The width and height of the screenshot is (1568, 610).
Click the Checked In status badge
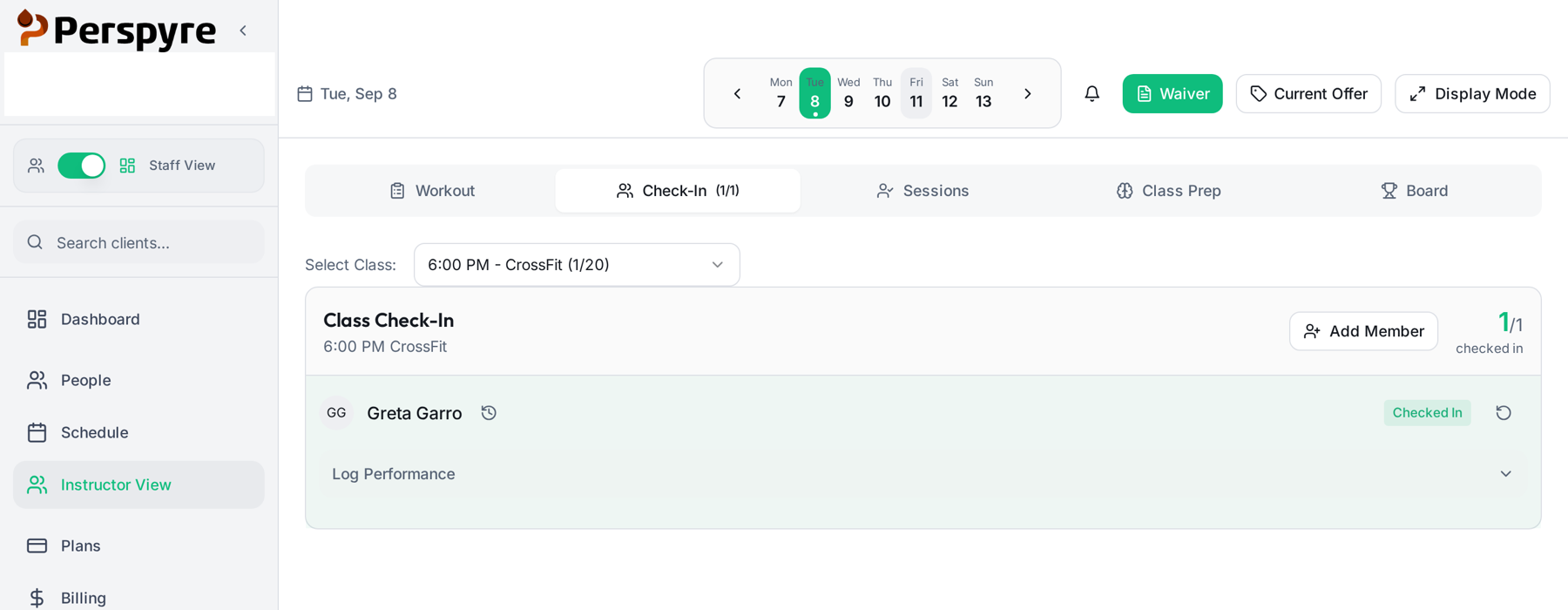[1427, 413]
